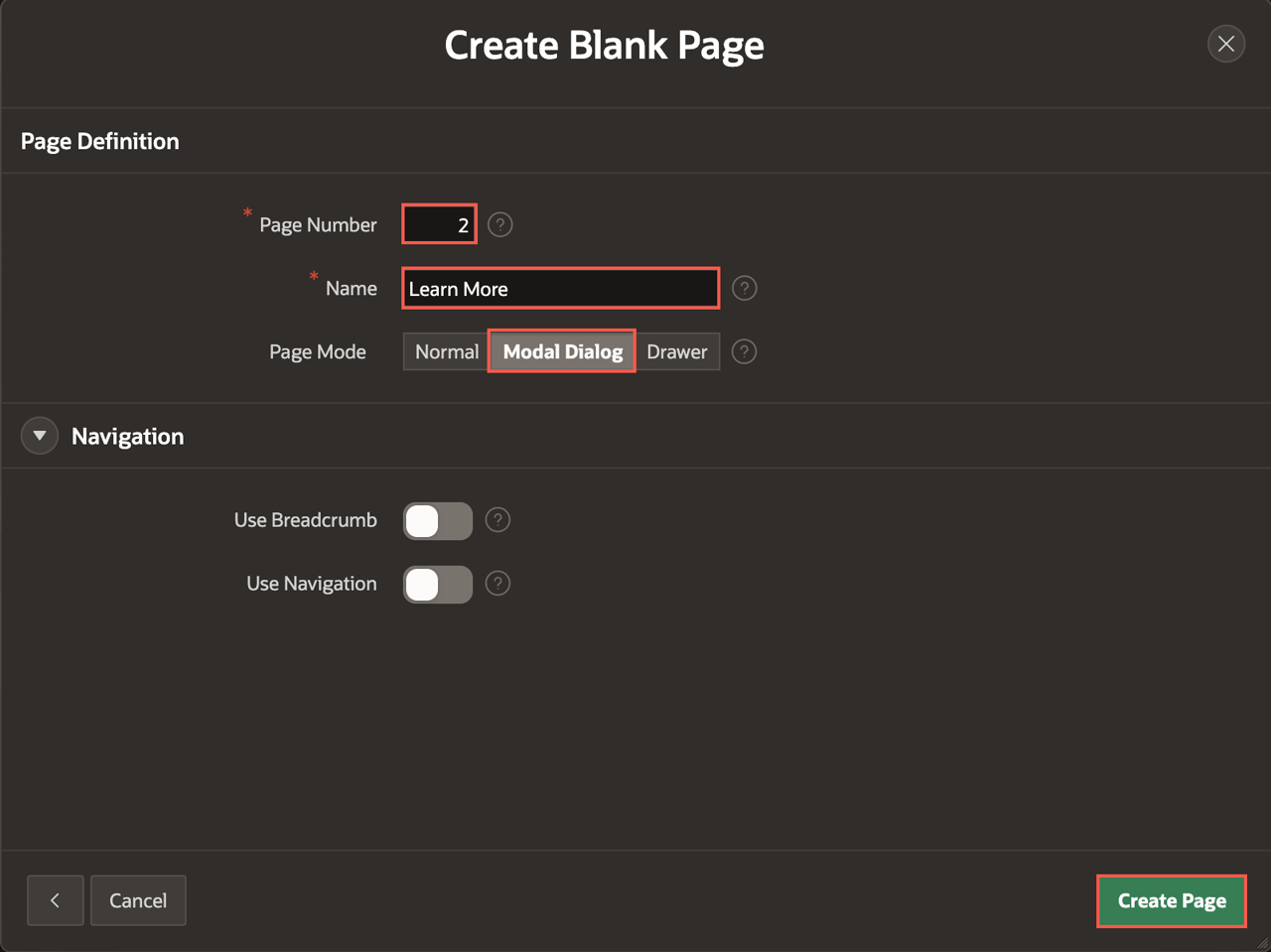Click into the Name text field

[560, 289]
